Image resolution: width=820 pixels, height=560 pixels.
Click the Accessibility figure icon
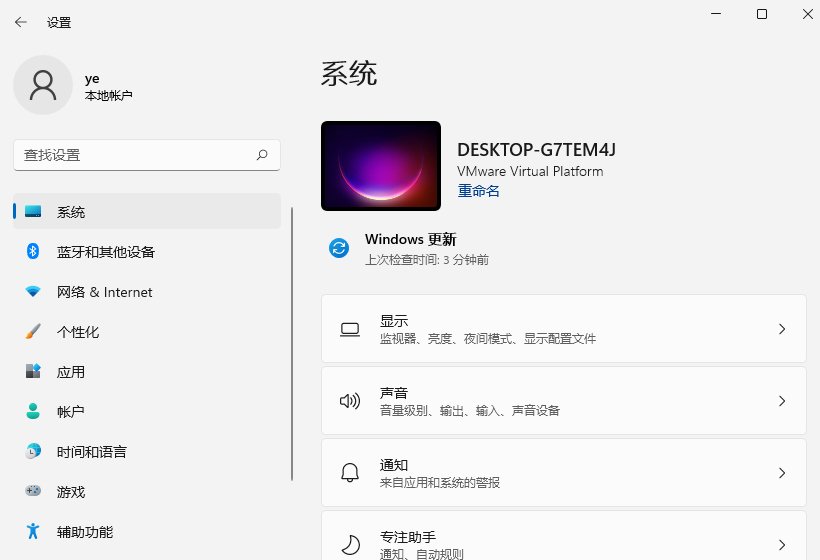[33, 532]
